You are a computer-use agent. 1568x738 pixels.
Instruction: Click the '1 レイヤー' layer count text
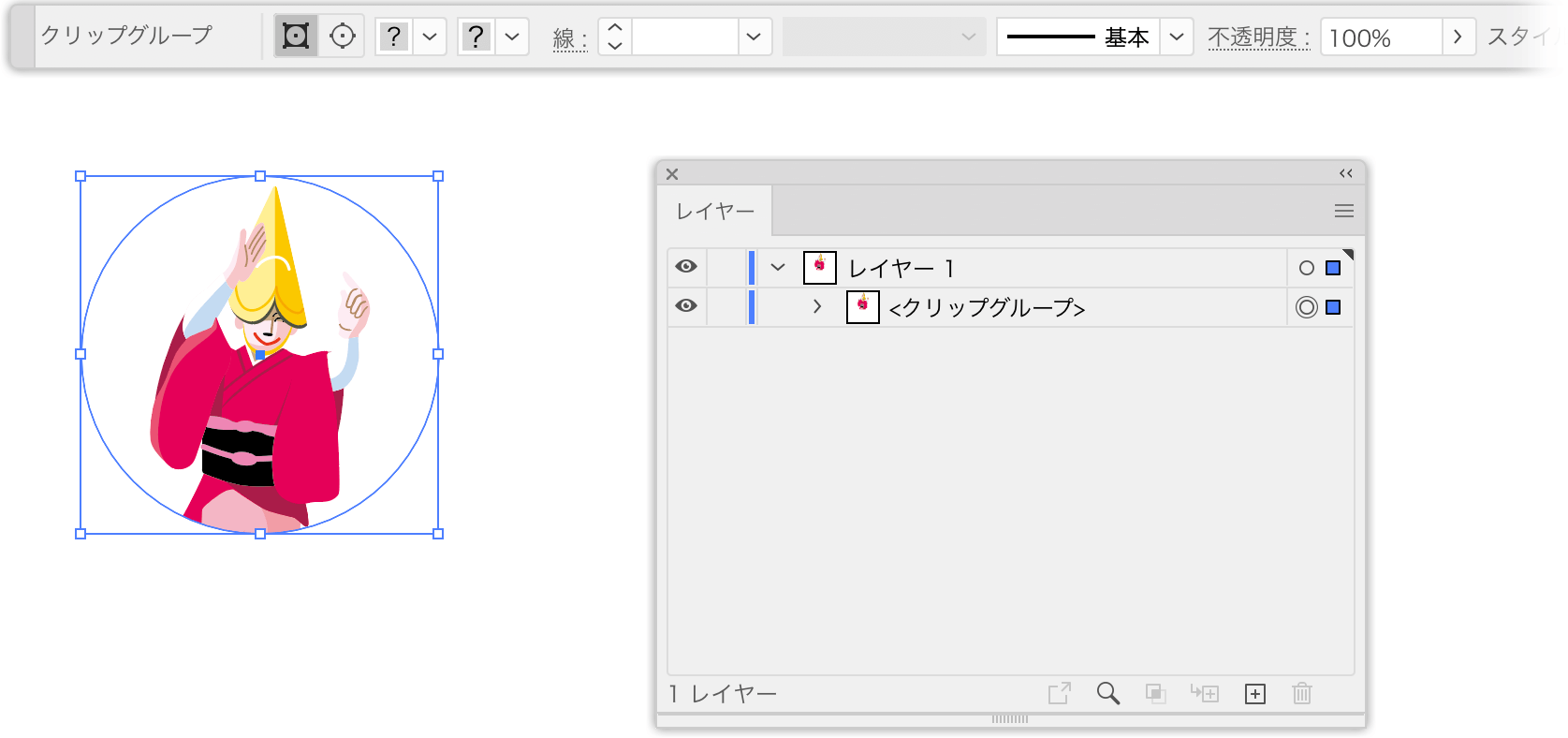tap(723, 694)
